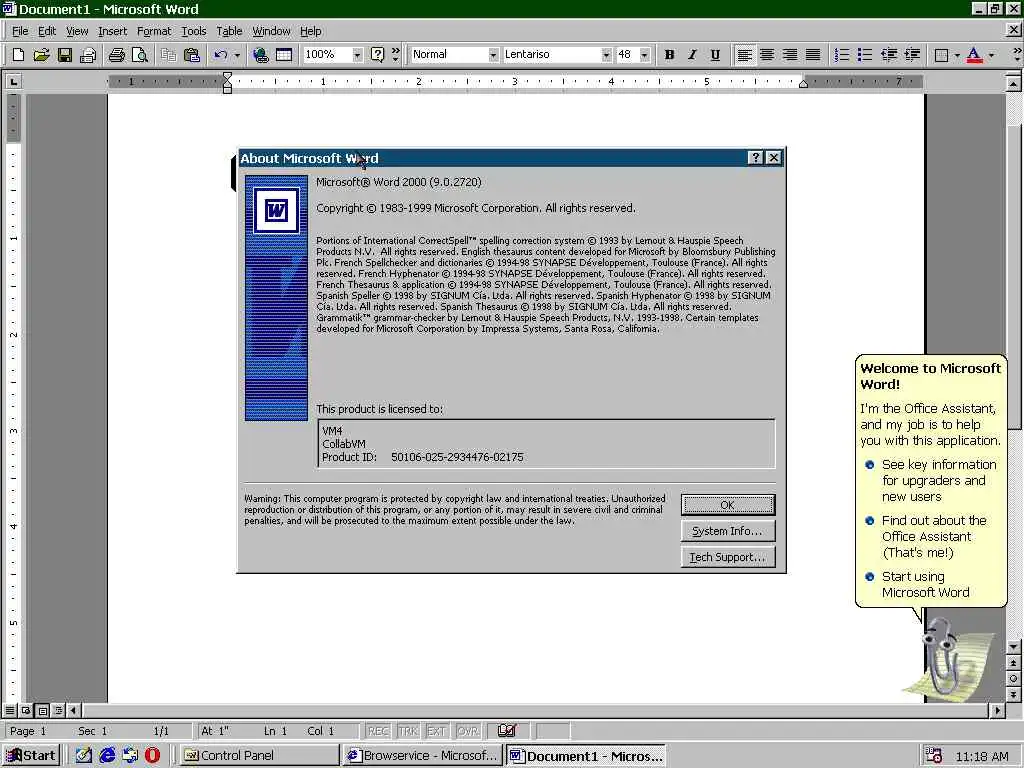
Task: Align text right
Action: pos(790,55)
